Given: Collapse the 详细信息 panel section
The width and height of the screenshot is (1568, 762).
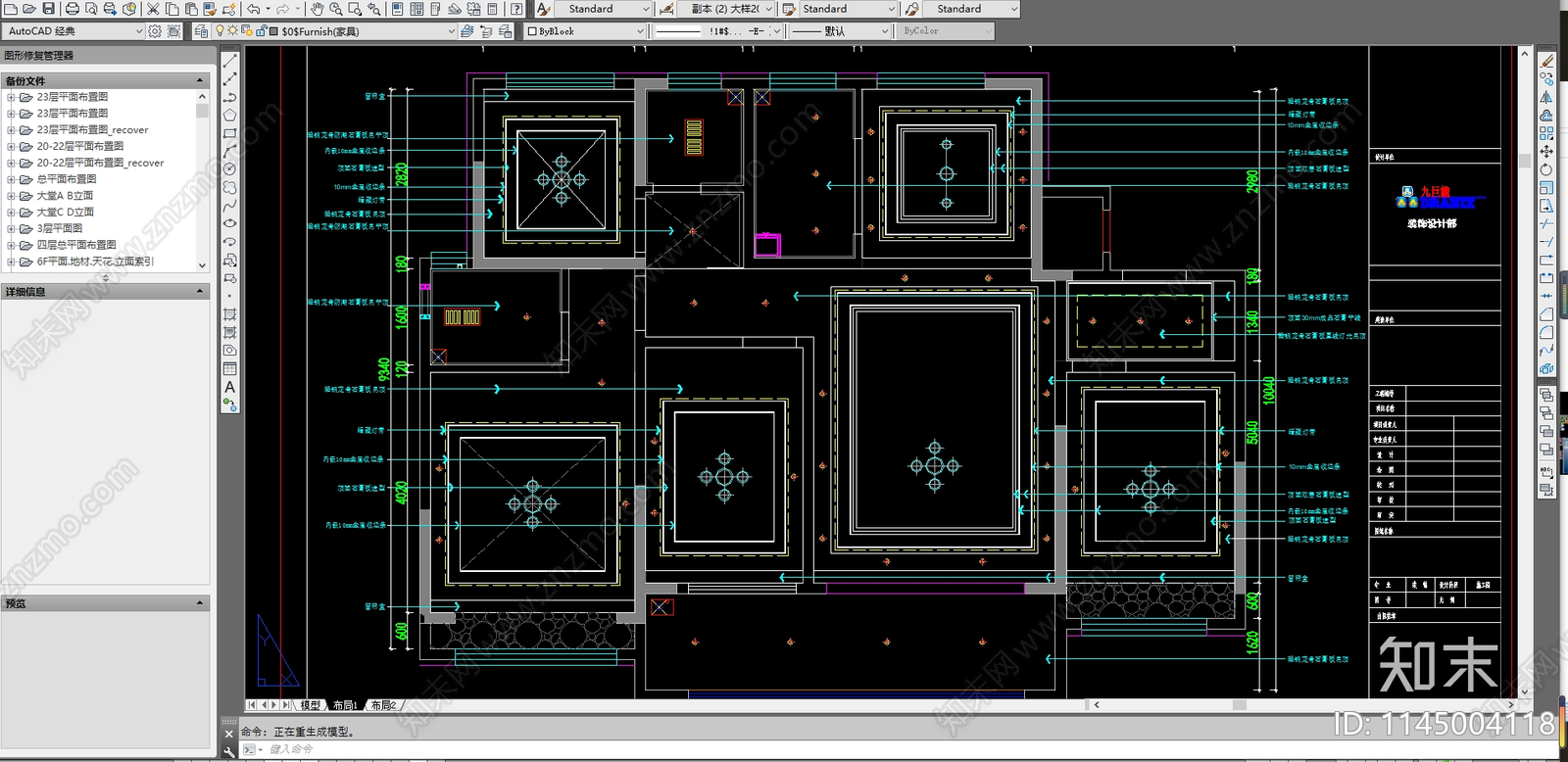Looking at the screenshot, I should [200, 291].
